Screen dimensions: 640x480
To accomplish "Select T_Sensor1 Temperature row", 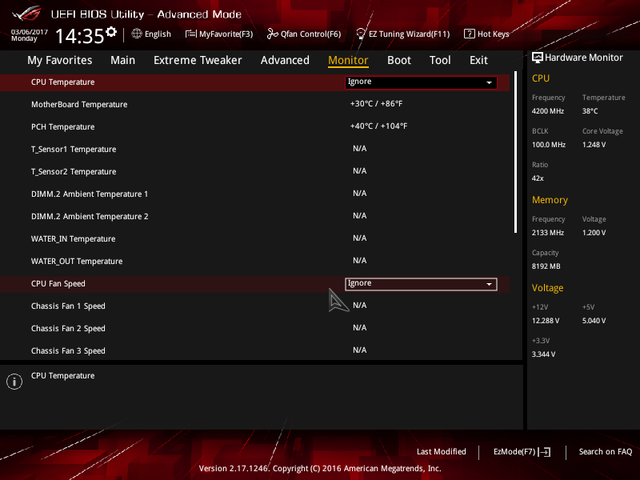I will pos(73,149).
